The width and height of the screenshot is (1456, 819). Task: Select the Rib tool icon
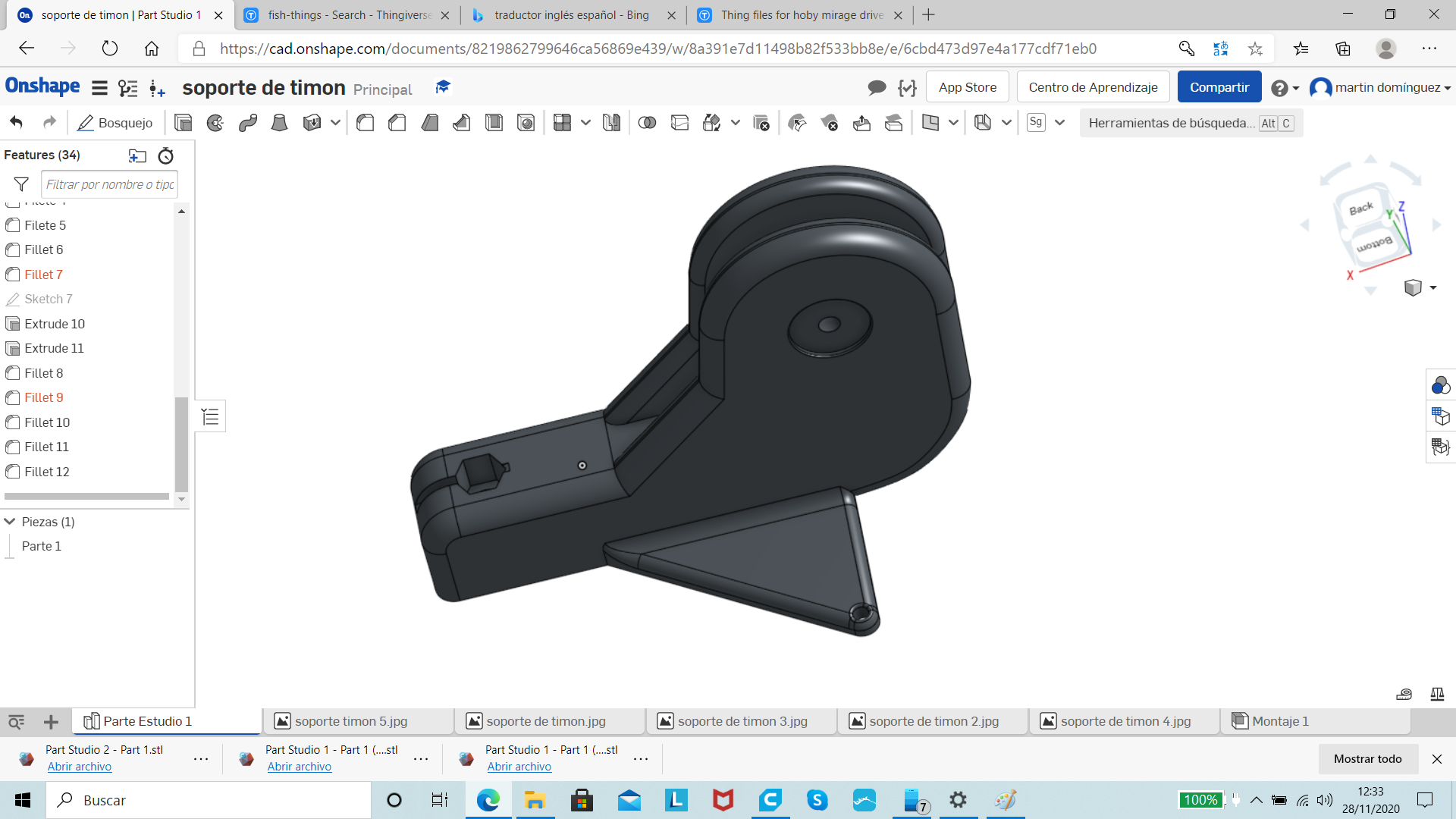click(x=462, y=122)
